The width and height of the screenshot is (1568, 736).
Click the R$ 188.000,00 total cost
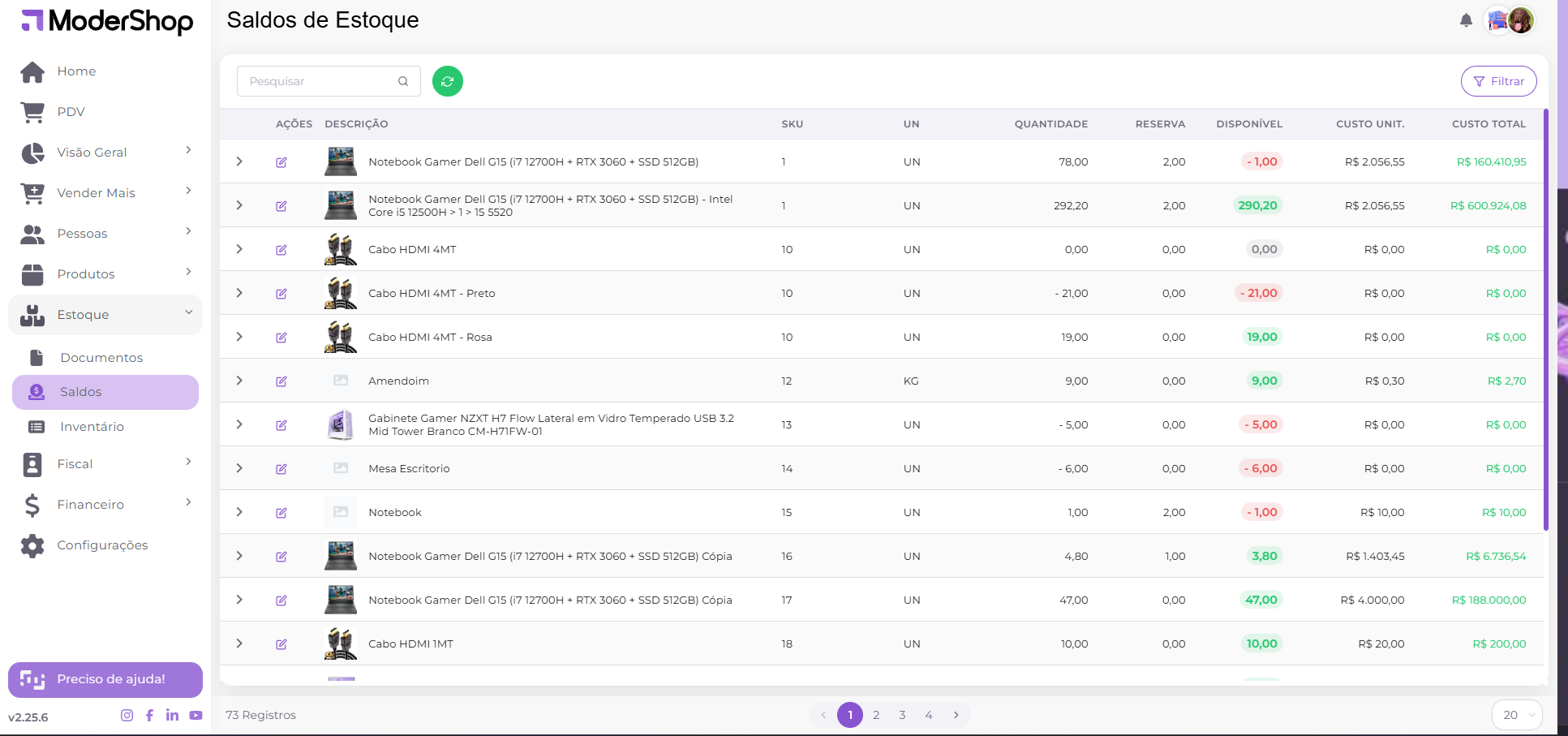point(1489,600)
